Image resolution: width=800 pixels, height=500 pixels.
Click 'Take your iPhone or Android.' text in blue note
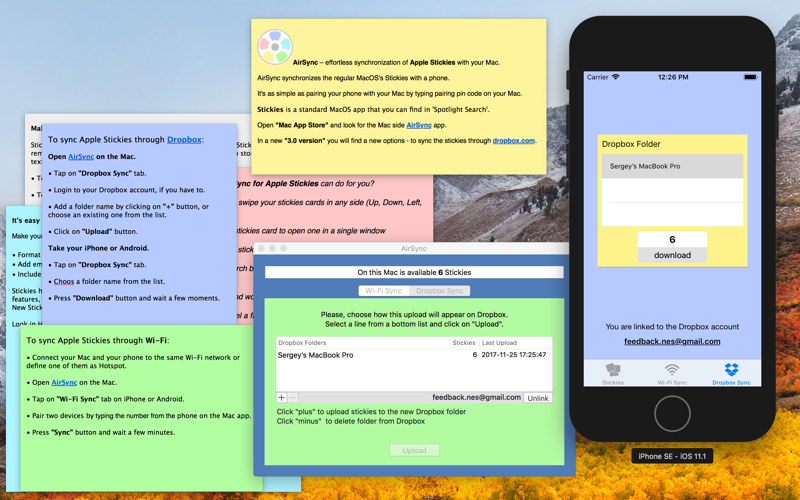click(98, 248)
